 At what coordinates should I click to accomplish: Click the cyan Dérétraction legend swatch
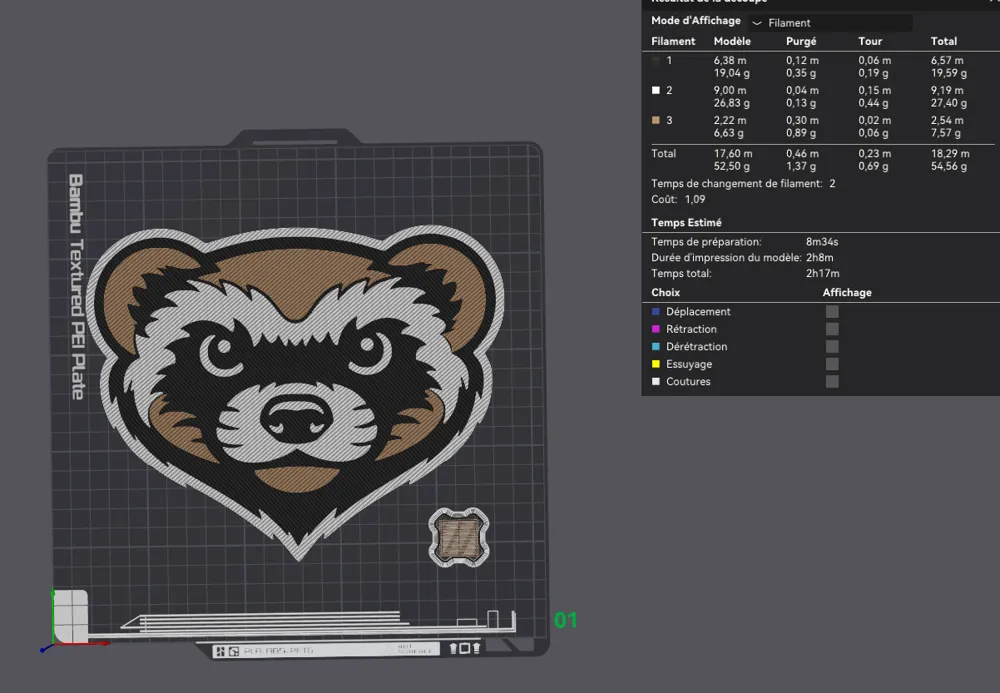(x=656, y=346)
